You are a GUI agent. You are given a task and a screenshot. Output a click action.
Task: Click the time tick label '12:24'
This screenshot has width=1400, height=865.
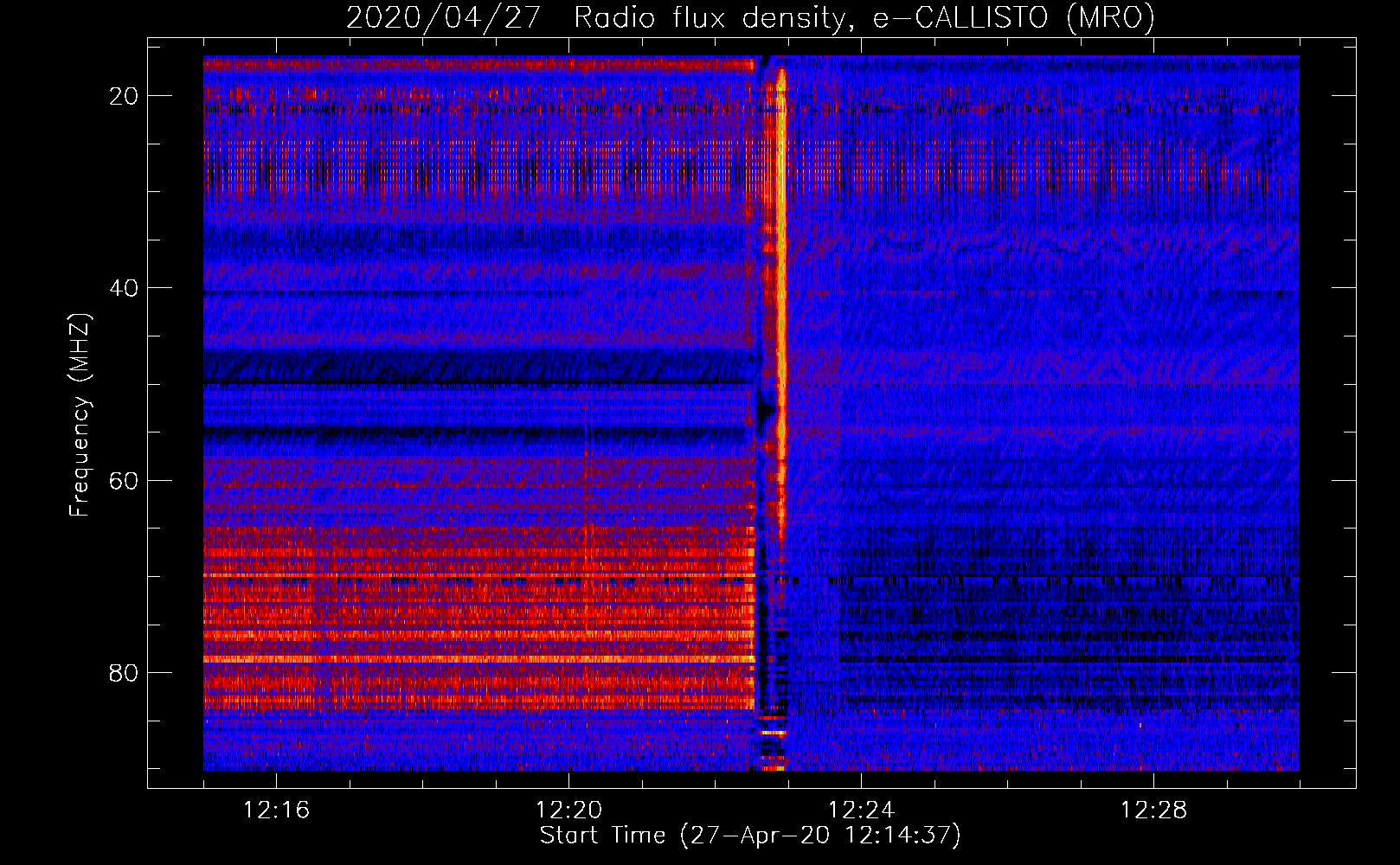[x=861, y=811]
